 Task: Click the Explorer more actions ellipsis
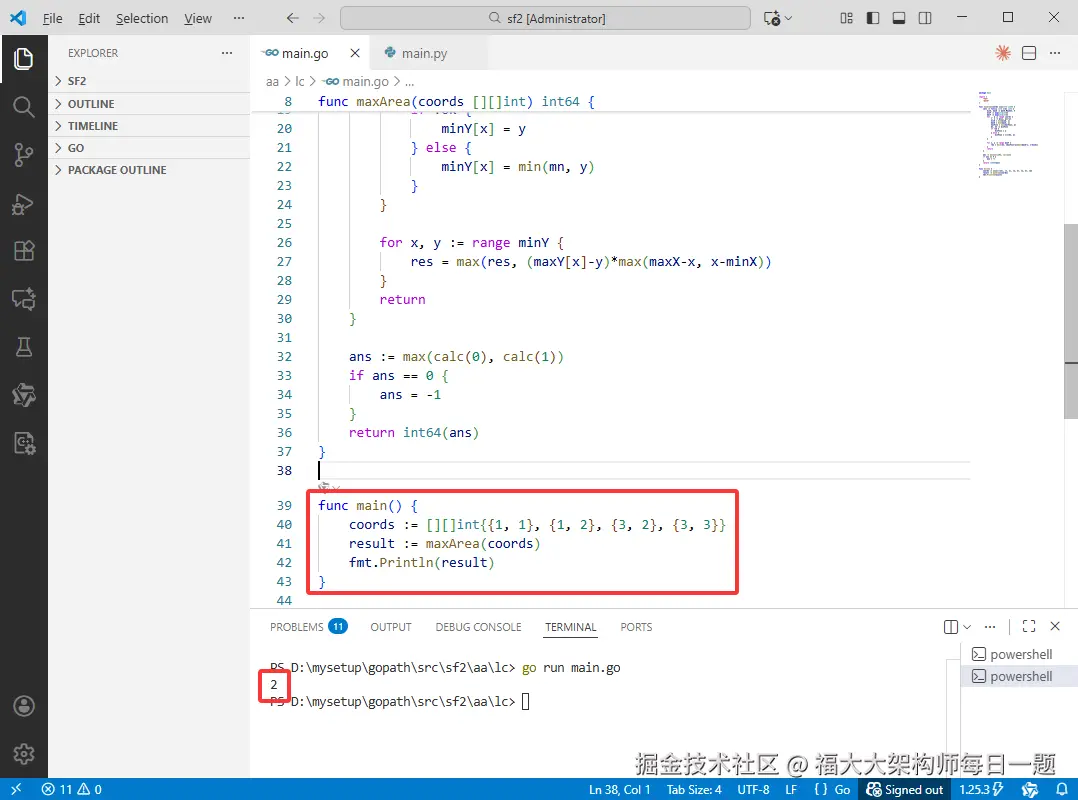(x=227, y=53)
